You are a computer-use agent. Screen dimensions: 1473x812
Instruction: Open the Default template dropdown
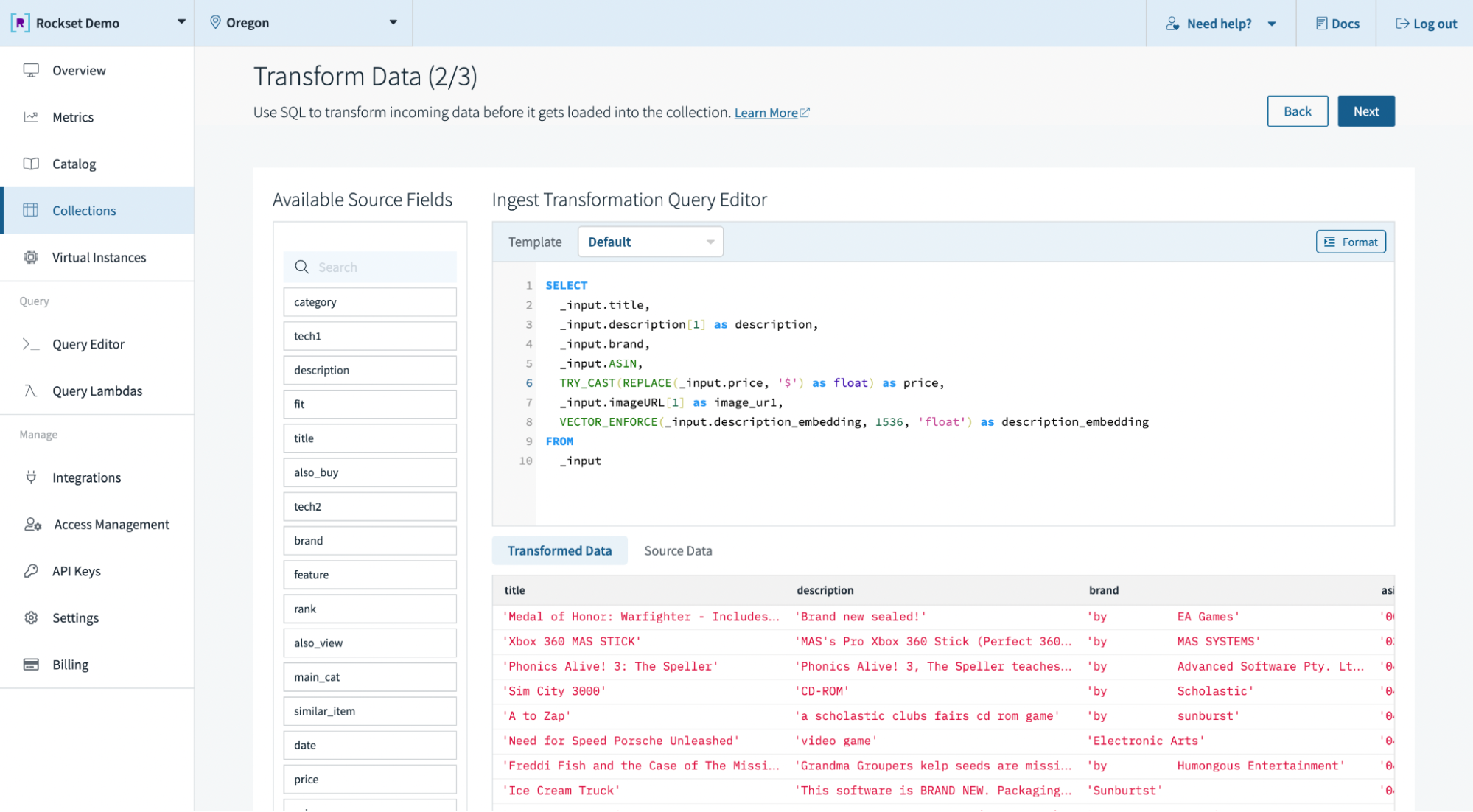point(650,242)
